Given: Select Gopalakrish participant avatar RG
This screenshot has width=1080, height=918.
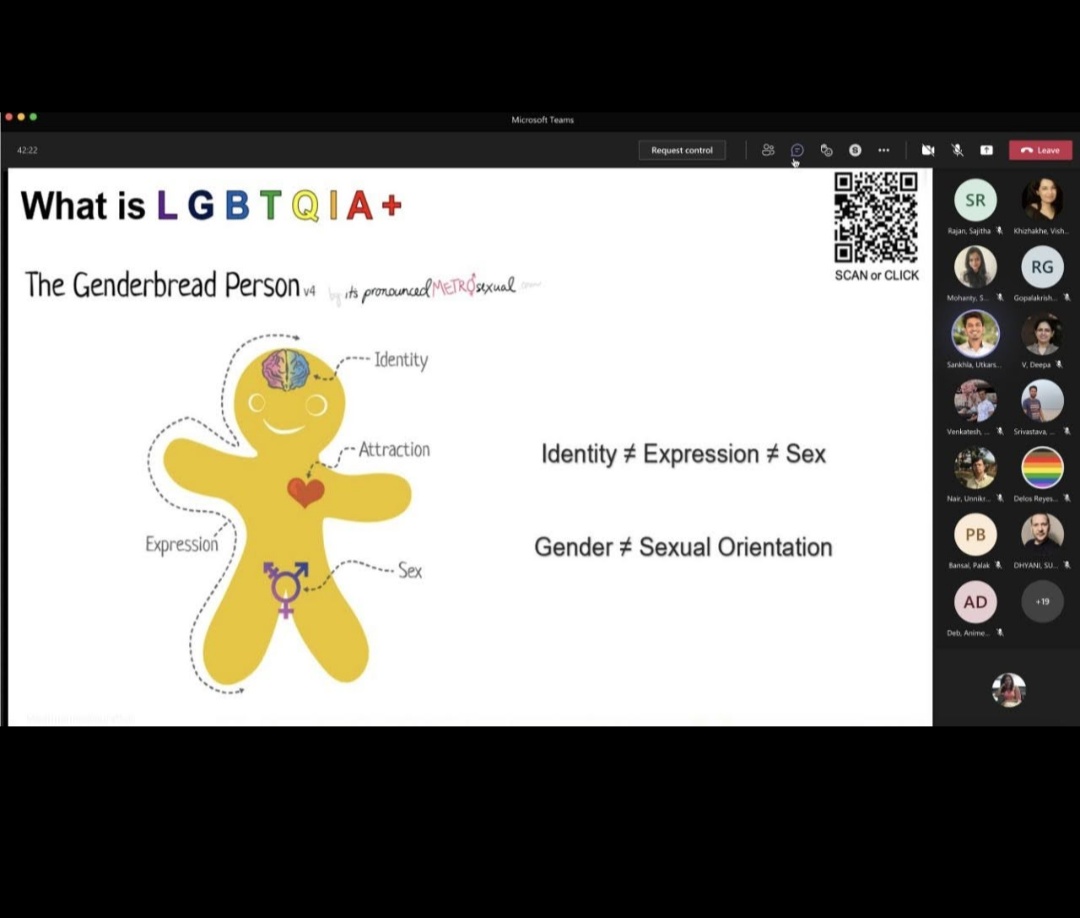Looking at the screenshot, I should [x=1042, y=267].
